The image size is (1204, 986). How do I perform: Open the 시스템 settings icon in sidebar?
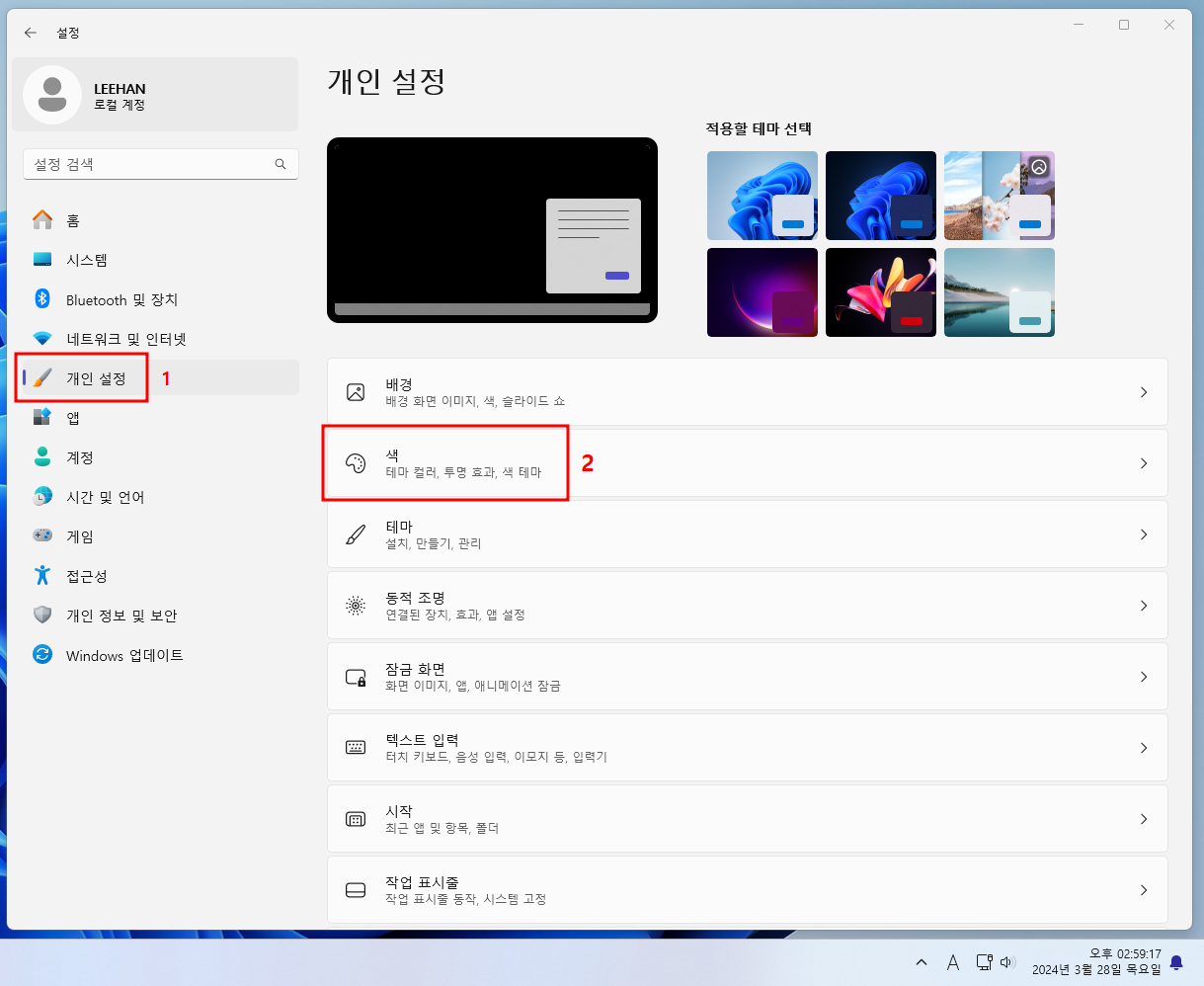pos(43,260)
